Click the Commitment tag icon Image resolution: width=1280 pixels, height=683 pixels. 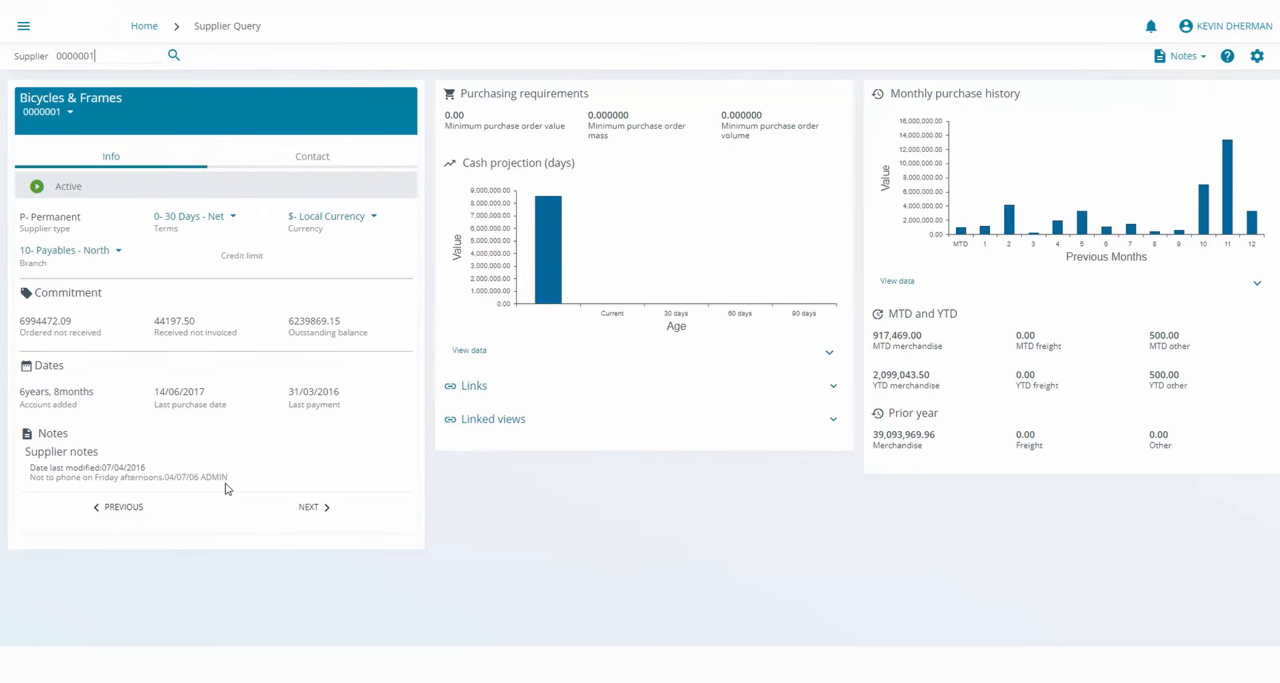point(26,293)
